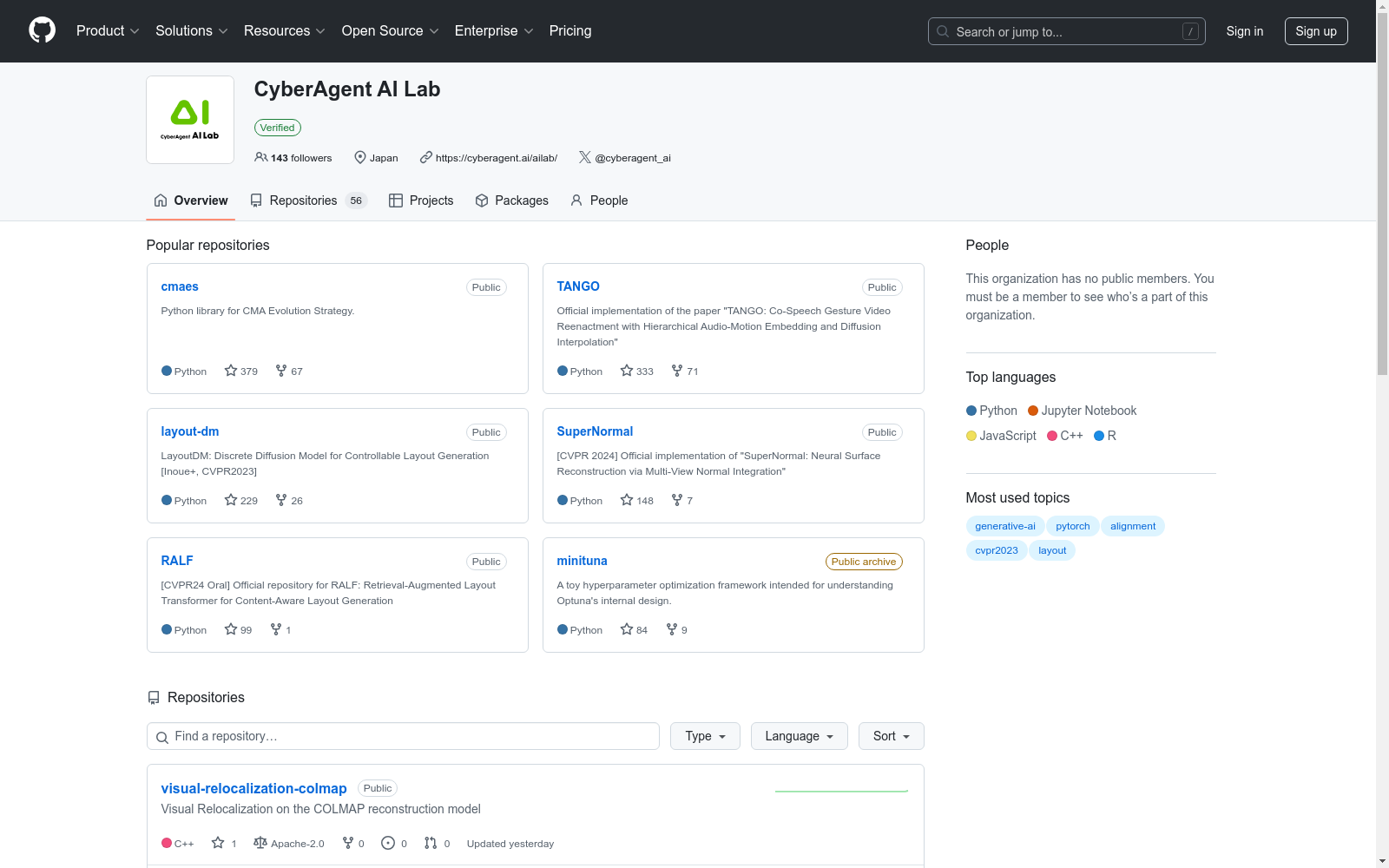This screenshot has width=1389, height=868.
Task: Click the fork icon on minituna card
Action: point(672,629)
